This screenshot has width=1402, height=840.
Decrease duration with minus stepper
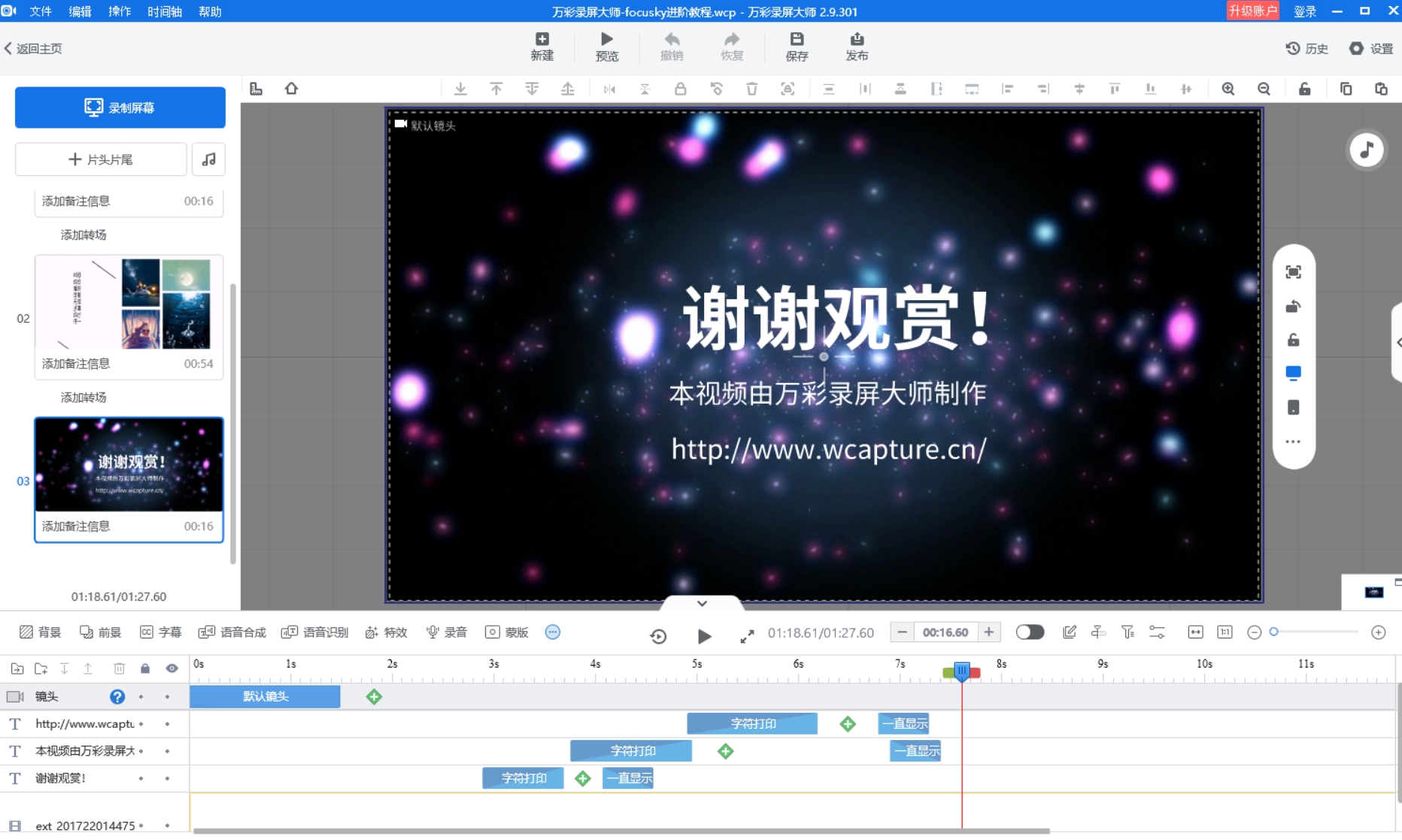click(902, 632)
